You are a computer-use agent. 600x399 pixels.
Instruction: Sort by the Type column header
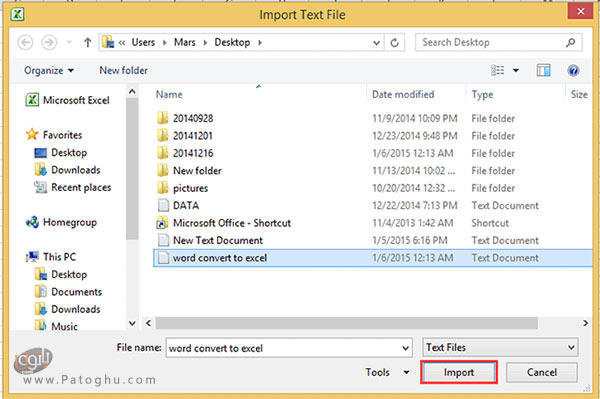pos(482,94)
